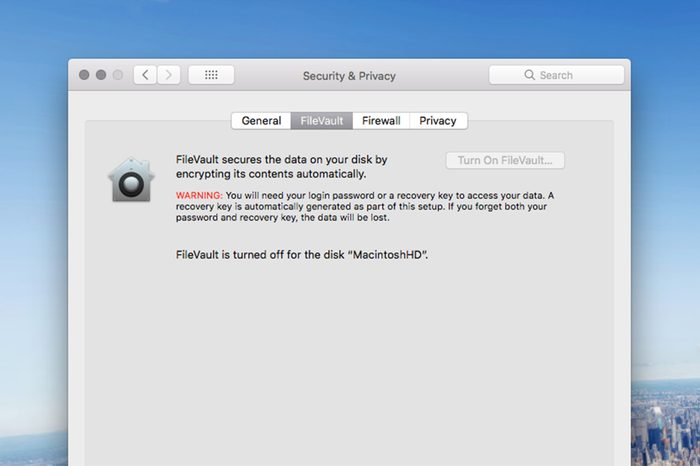Click the Security & Privacy window title
This screenshot has height=466, width=700.
(349, 76)
